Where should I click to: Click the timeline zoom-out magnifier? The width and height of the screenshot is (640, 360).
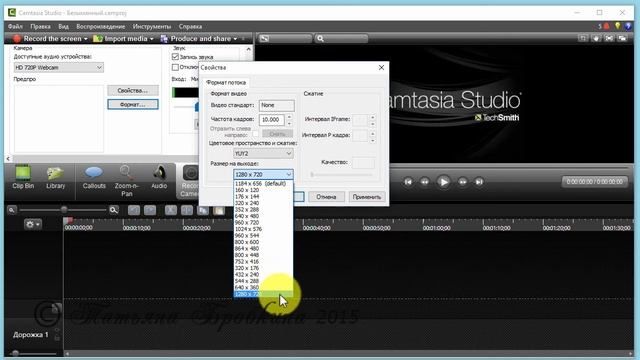coord(12,210)
